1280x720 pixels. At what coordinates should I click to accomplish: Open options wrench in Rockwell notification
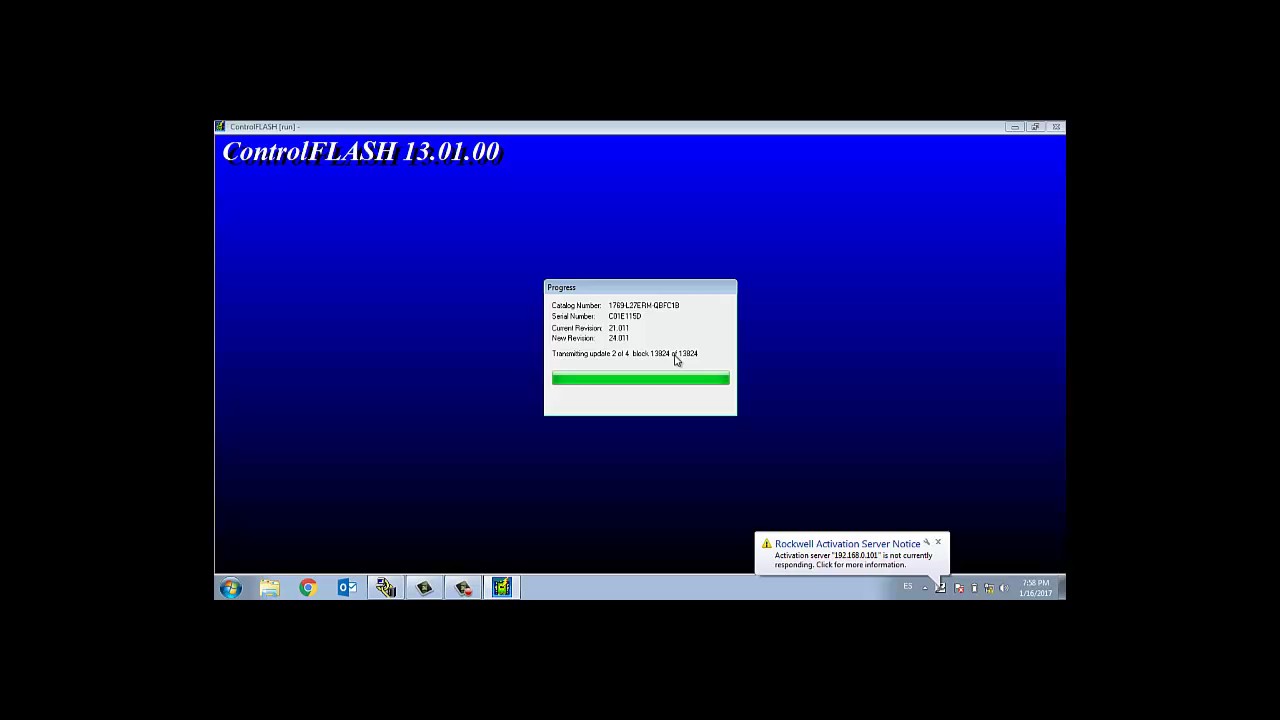click(x=927, y=543)
